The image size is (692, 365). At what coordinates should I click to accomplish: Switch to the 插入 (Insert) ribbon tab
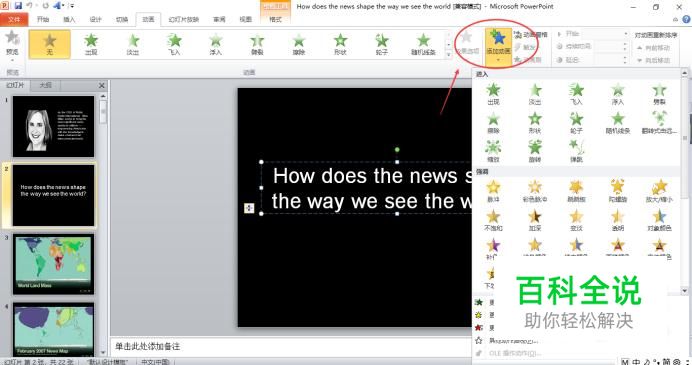(69, 19)
